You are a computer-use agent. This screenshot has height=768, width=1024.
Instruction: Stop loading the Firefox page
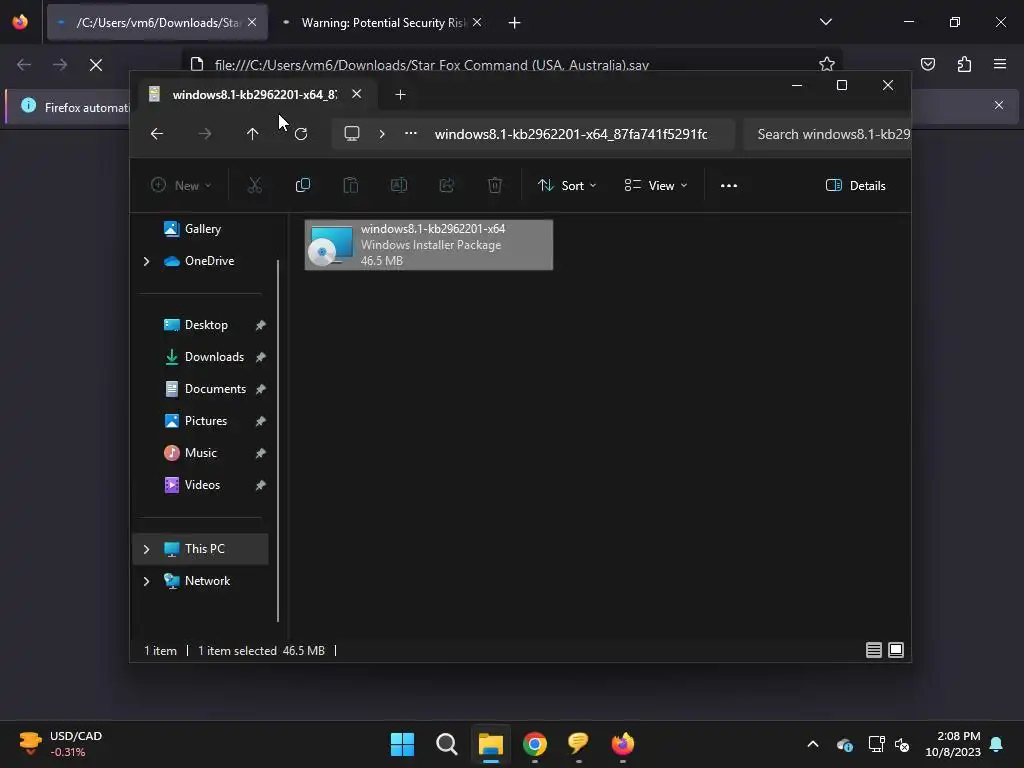(96, 65)
